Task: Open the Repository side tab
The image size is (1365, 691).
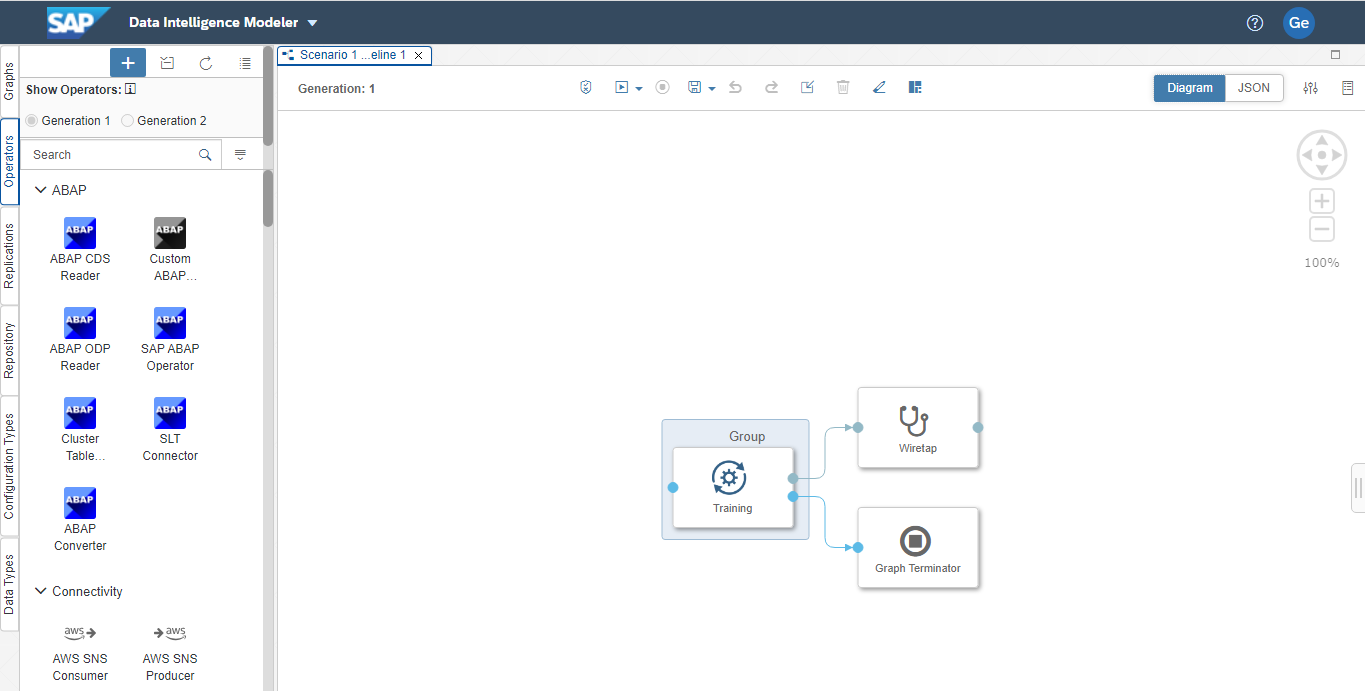Action: coord(9,350)
